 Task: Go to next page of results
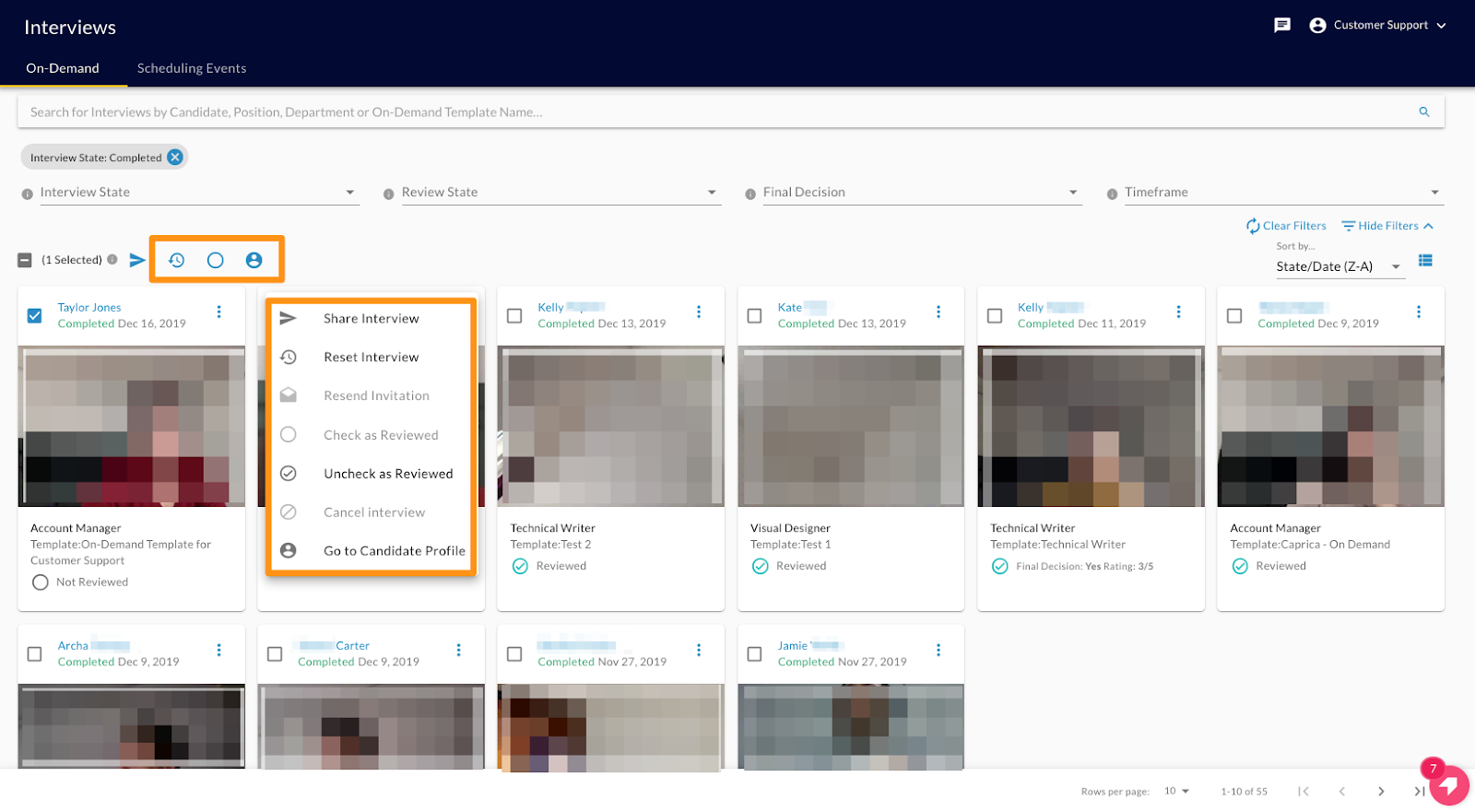click(1381, 792)
